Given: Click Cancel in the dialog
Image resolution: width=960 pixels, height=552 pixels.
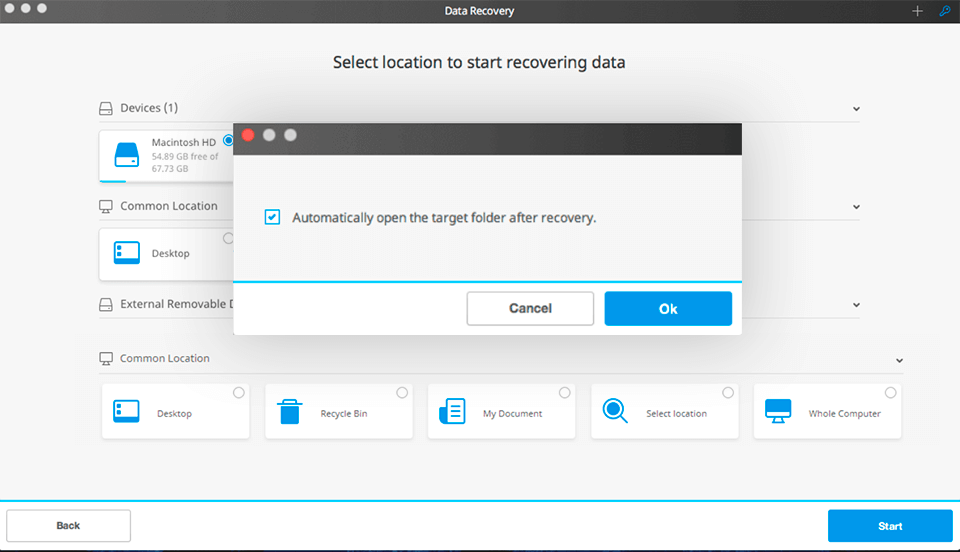Looking at the screenshot, I should (530, 308).
